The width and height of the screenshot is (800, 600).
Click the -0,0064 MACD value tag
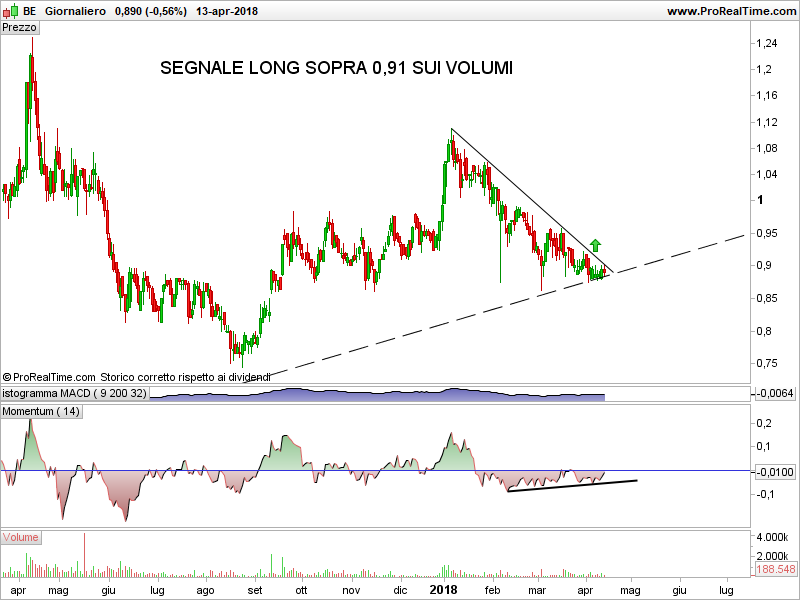tap(774, 393)
